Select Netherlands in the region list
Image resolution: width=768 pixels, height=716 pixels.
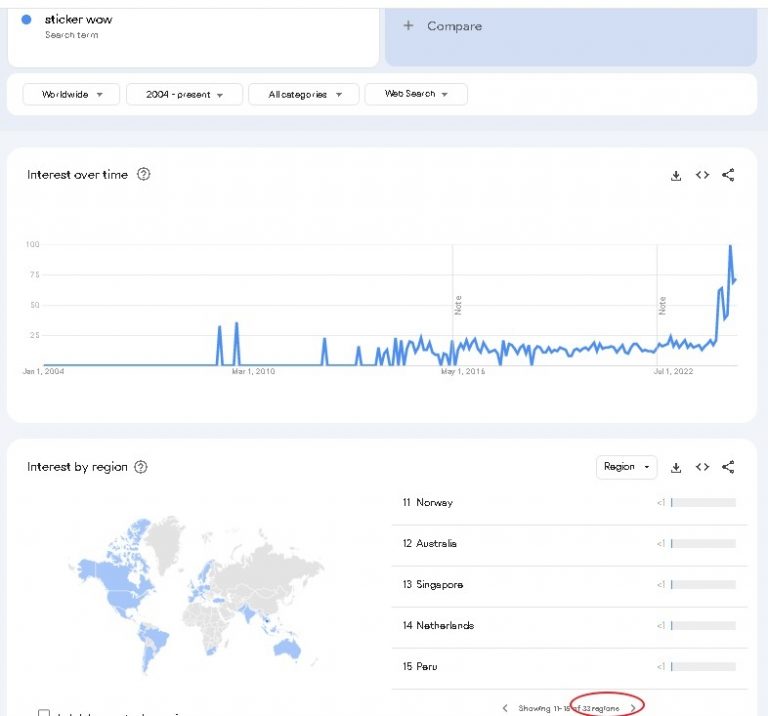pyautogui.click(x=570, y=625)
